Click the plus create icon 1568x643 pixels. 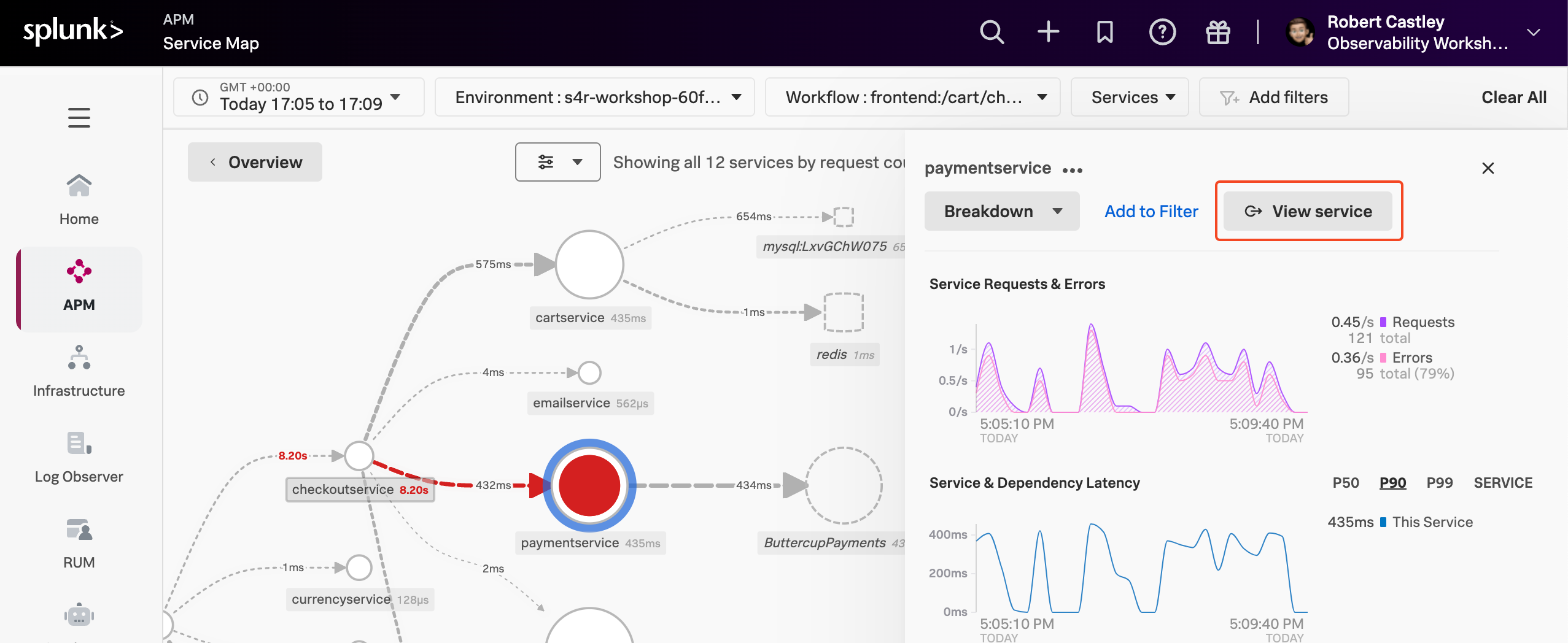point(1049,32)
